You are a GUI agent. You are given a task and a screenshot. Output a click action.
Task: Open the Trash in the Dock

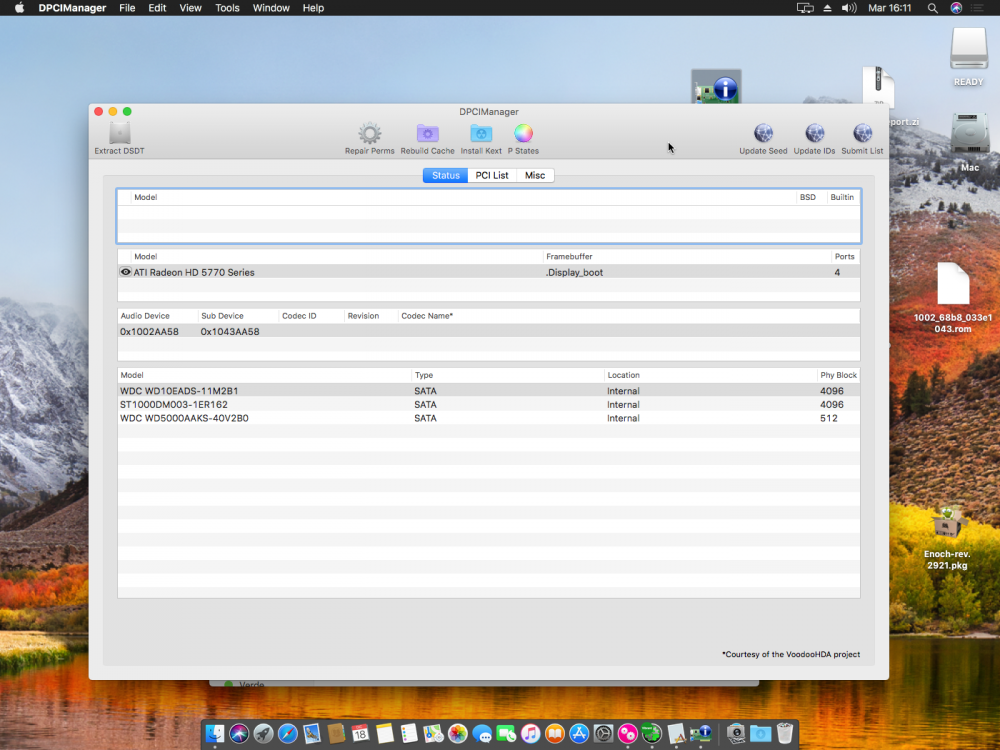click(x=785, y=734)
